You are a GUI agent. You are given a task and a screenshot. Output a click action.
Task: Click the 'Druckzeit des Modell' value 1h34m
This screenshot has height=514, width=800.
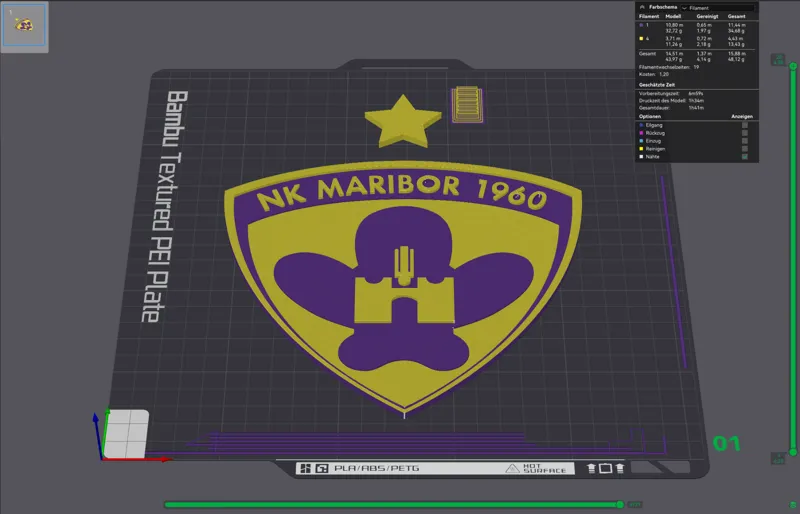(x=696, y=101)
